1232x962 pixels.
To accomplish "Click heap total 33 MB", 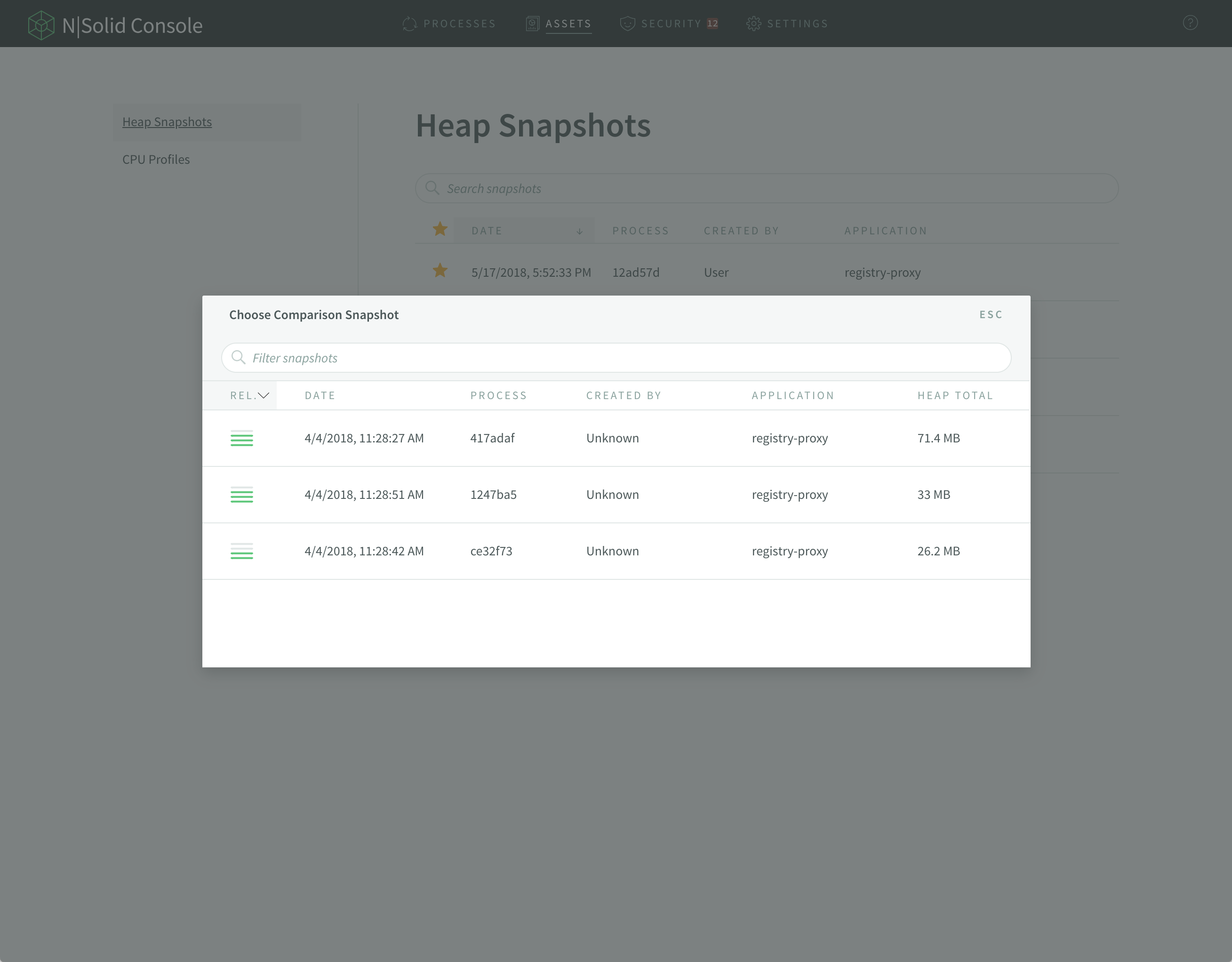I will [x=934, y=495].
